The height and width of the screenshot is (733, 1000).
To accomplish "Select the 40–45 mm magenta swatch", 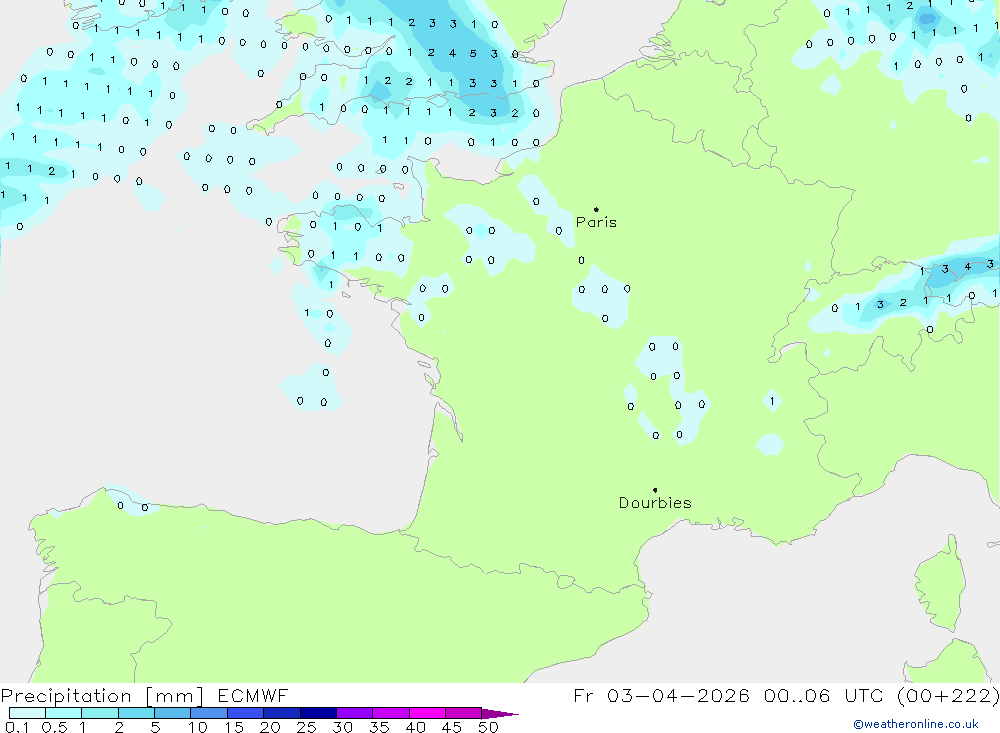I will [427, 713].
